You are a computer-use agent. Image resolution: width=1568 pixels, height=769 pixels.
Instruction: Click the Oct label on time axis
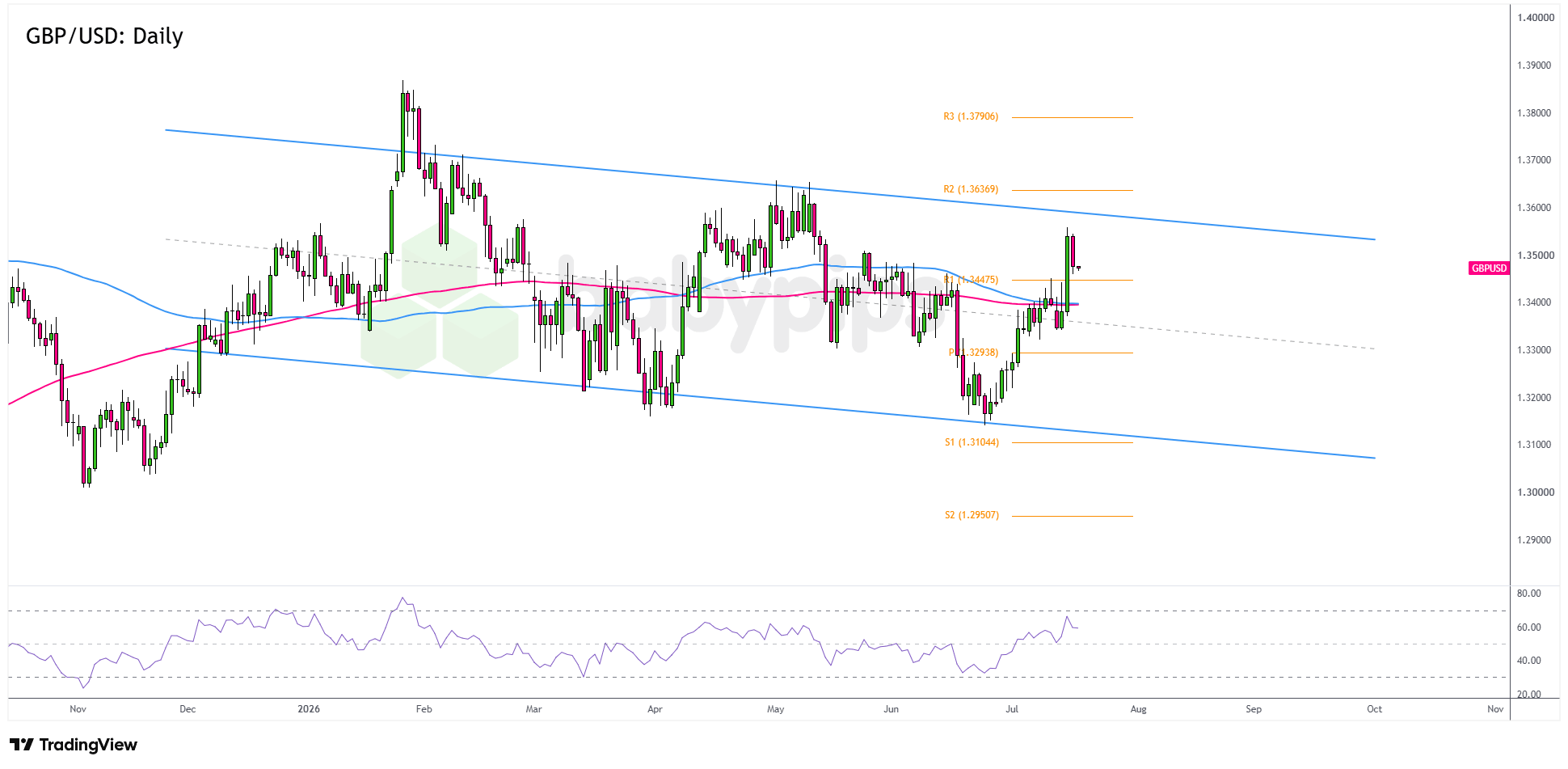(1375, 709)
